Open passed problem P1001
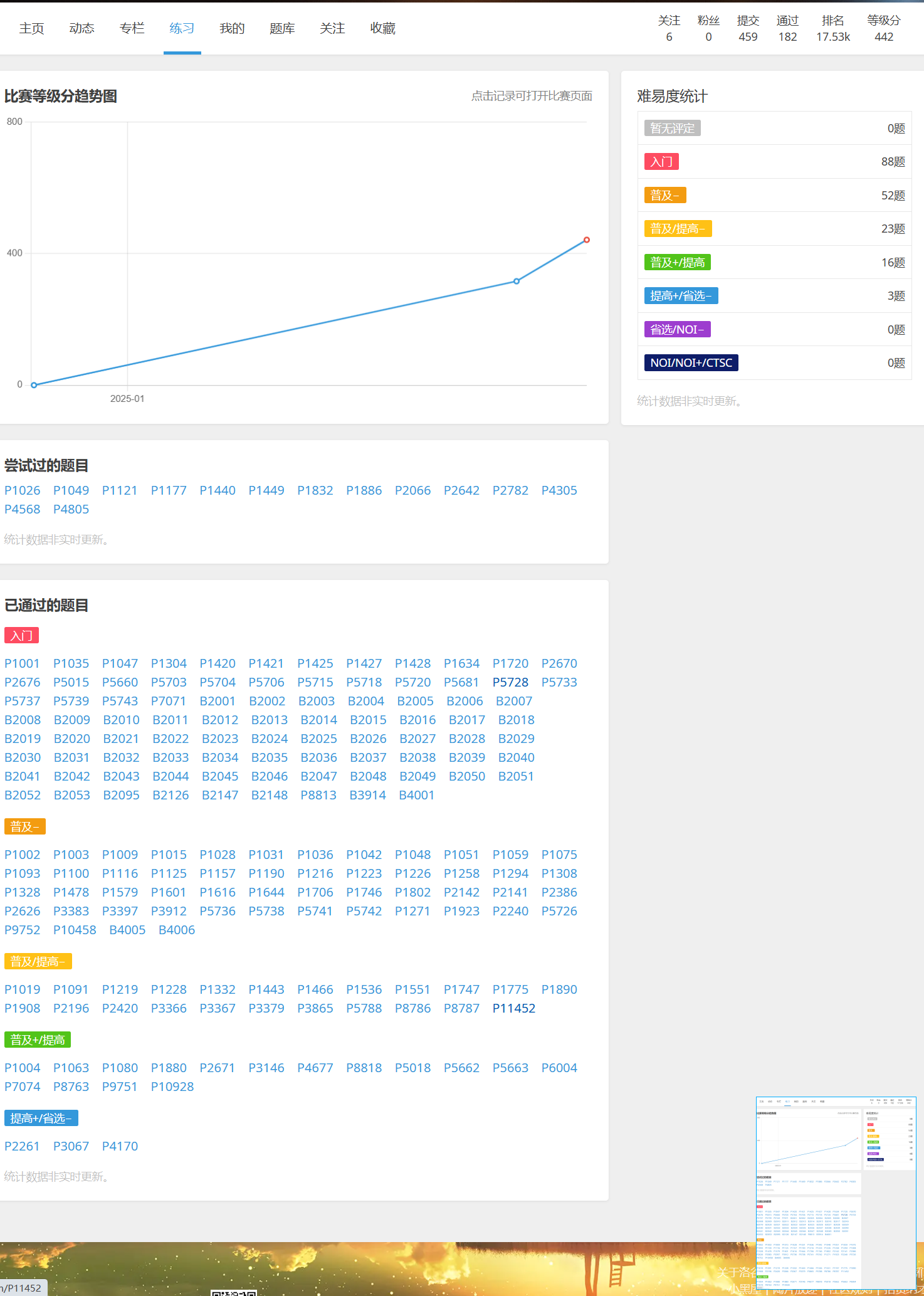 click(x=23, y=663)
